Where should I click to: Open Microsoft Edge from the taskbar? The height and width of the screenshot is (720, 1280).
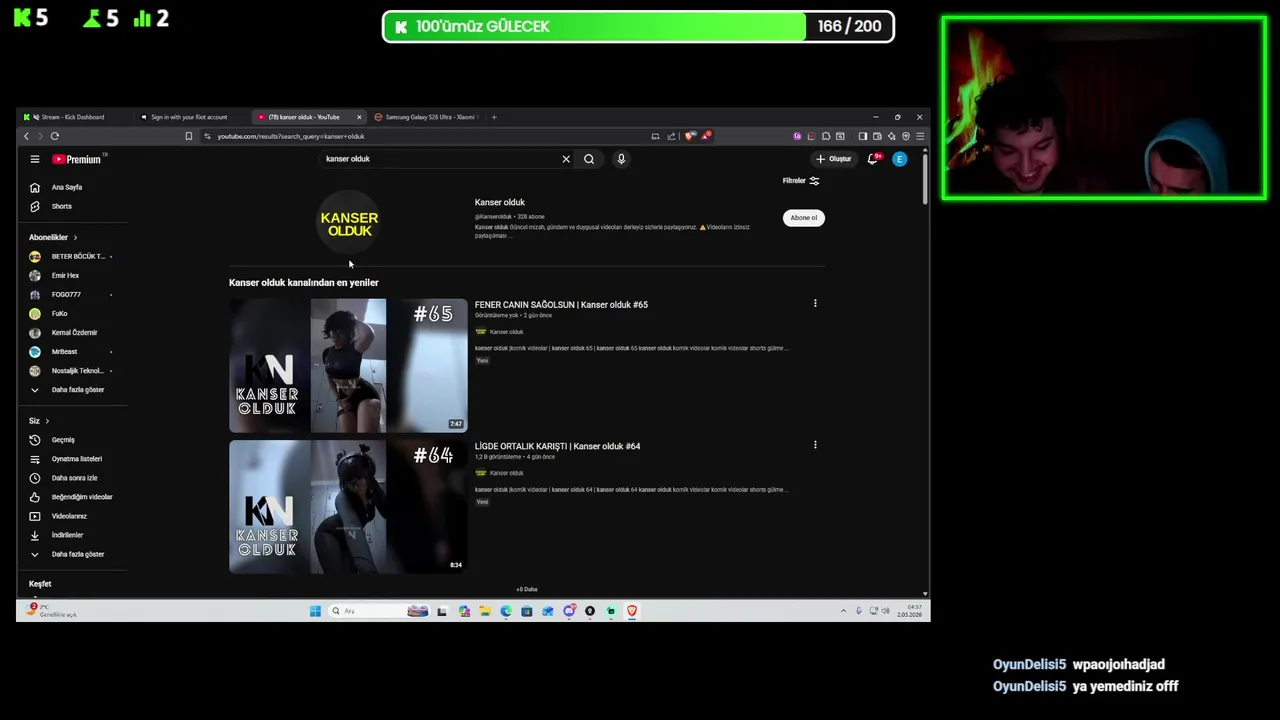tap(505, 611)
